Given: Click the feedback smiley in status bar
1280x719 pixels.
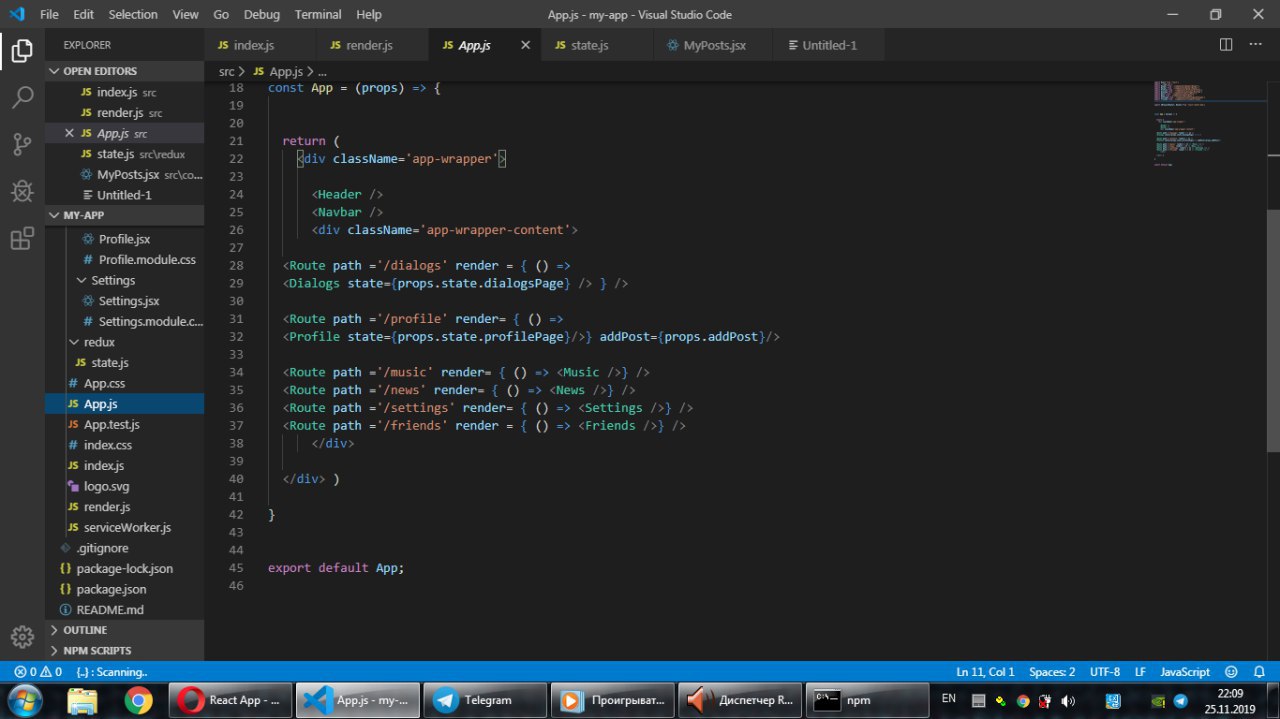Looking at the screenshot, I should (1231, 672).
